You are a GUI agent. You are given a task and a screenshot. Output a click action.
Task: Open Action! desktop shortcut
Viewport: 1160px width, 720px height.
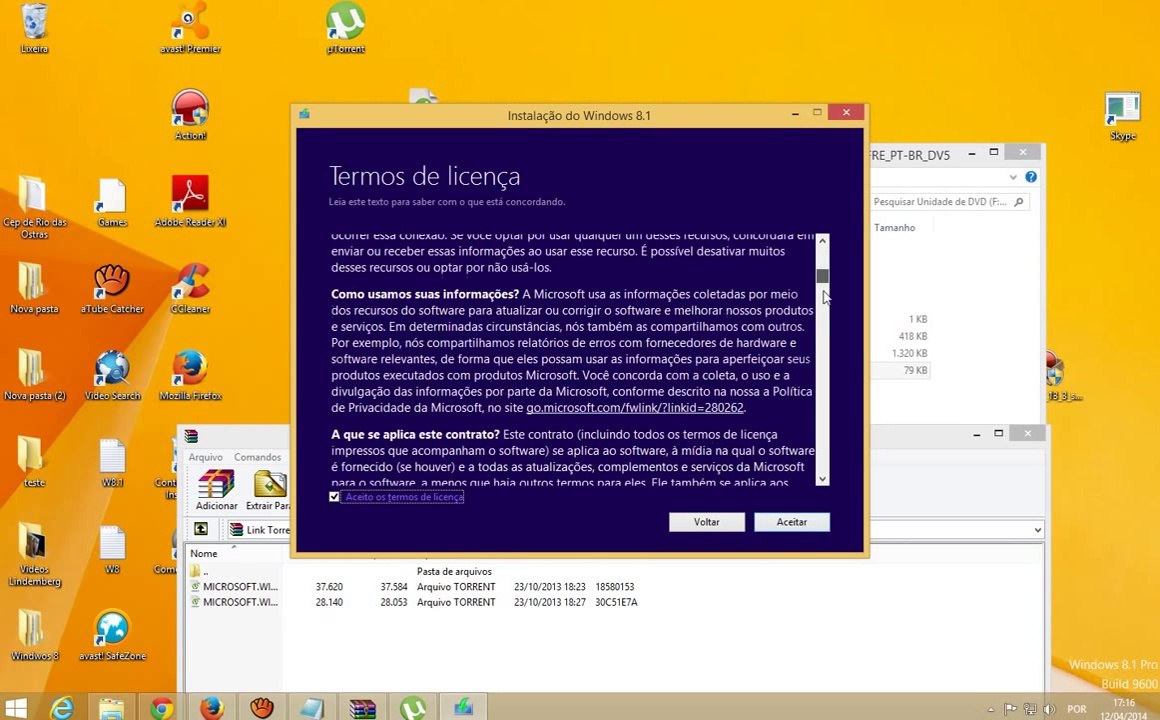(190, 115)
